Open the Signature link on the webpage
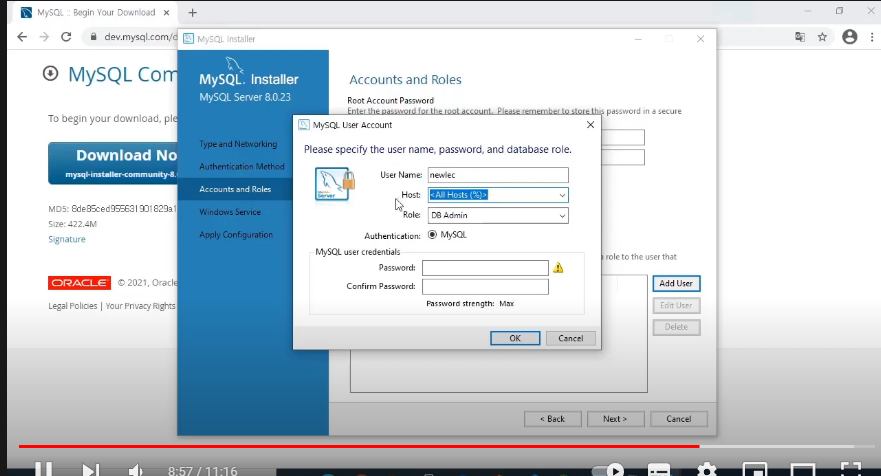The height and width of the screenshot is (476, 881). pos(67,239)
